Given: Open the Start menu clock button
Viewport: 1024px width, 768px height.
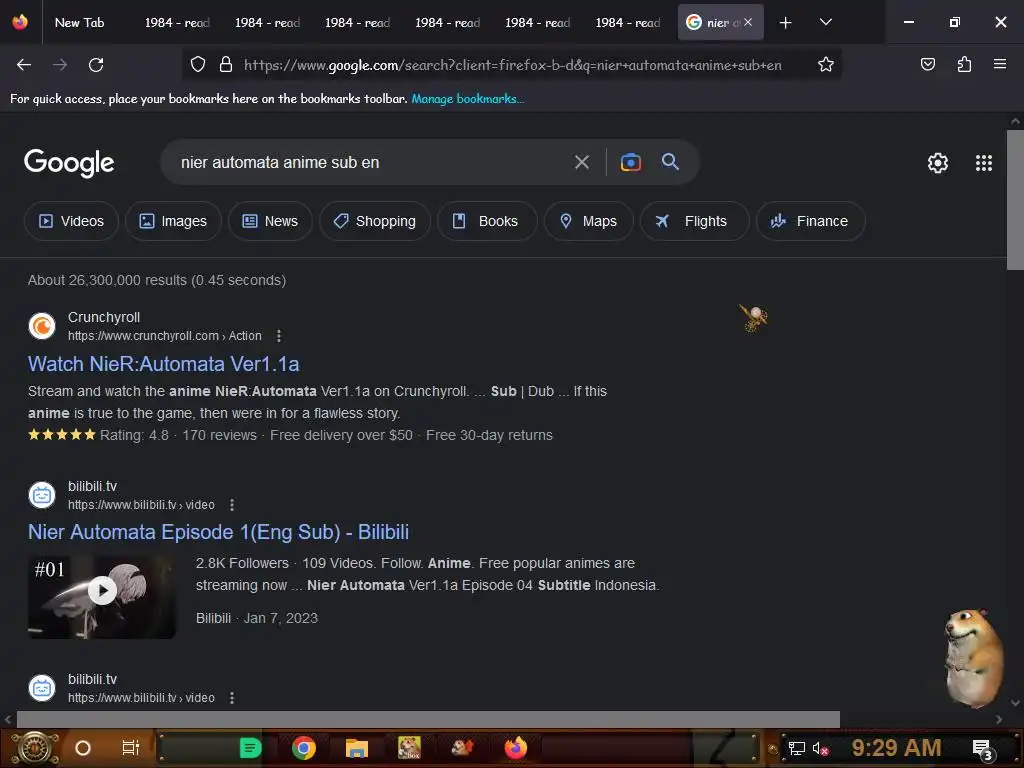Looking at the screenshot, I should [x=35, y=748].
